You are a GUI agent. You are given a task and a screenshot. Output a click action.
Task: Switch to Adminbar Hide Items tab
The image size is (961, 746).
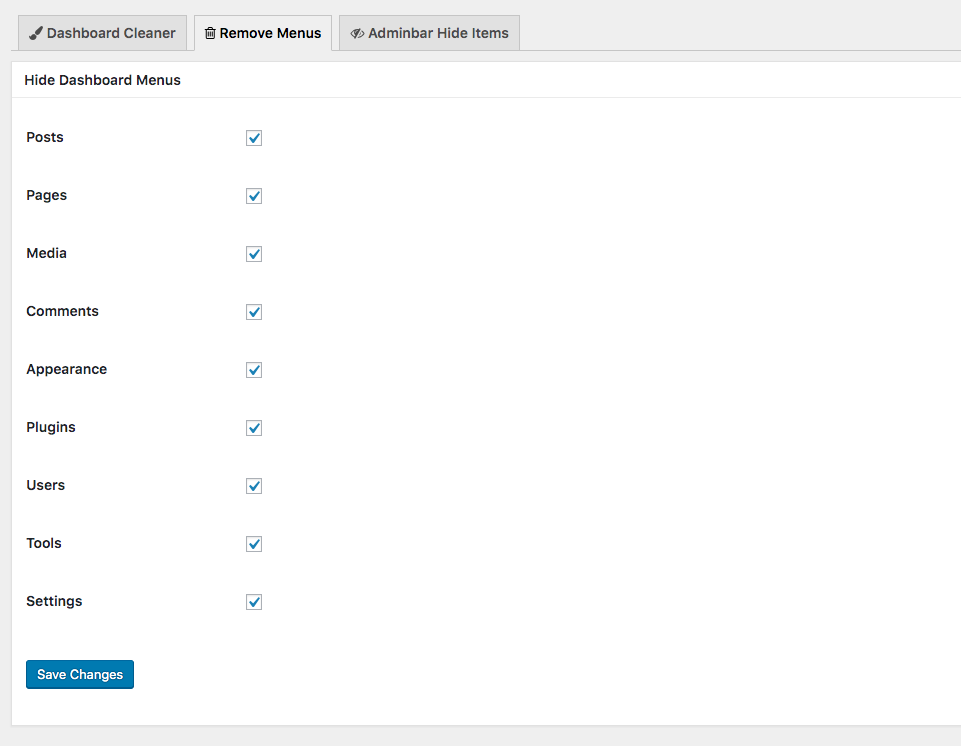(x=429, y=33)
